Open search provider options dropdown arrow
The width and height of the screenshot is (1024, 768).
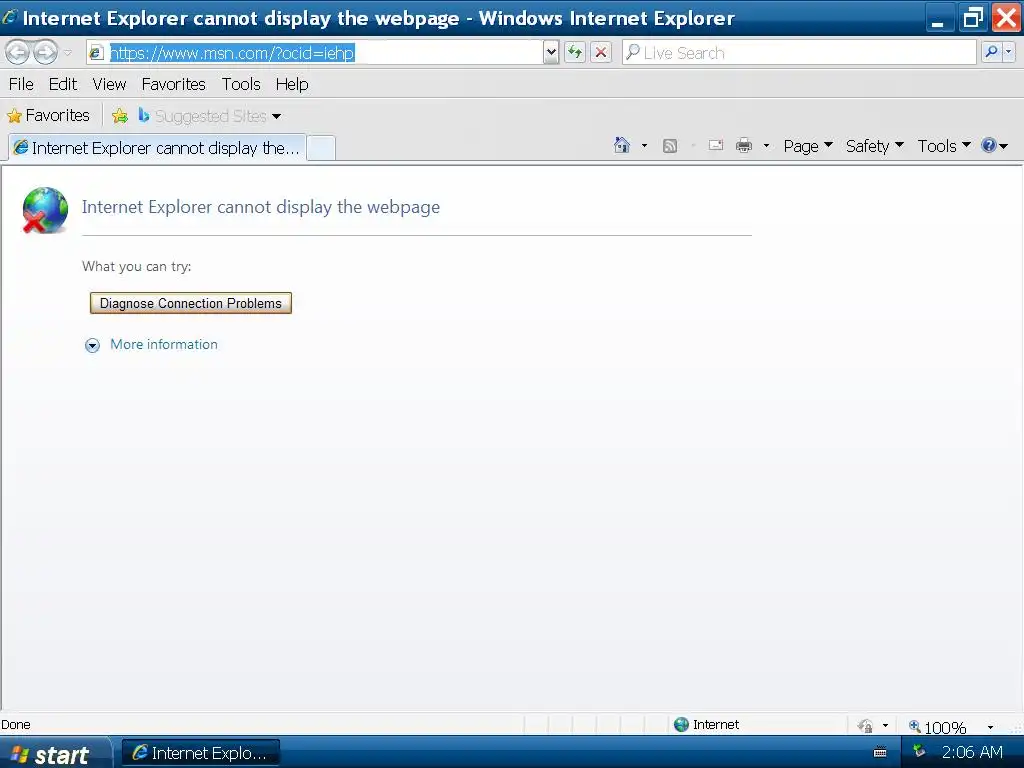click(1009, 52)
